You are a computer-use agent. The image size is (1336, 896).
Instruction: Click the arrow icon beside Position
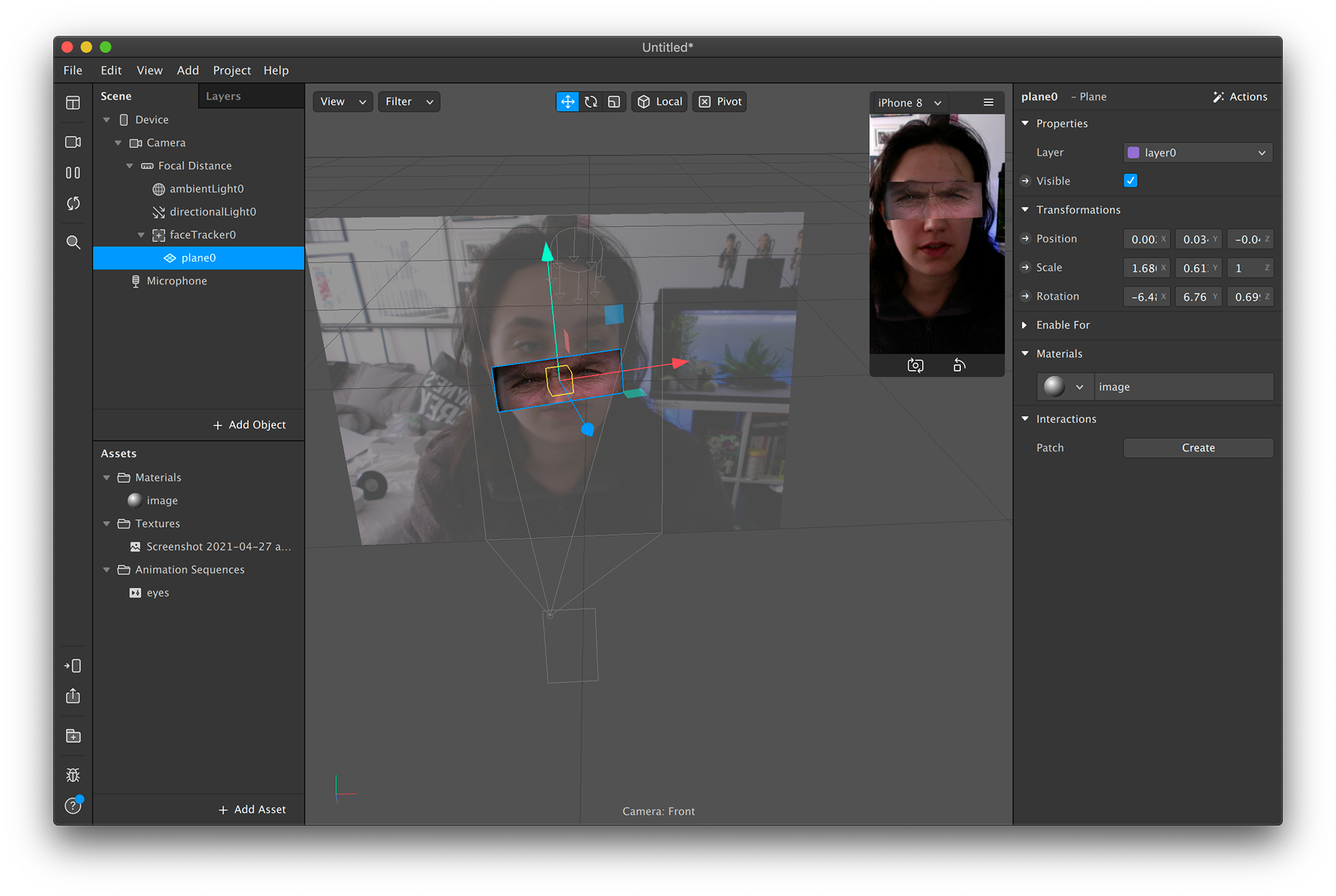(1026, 239)
